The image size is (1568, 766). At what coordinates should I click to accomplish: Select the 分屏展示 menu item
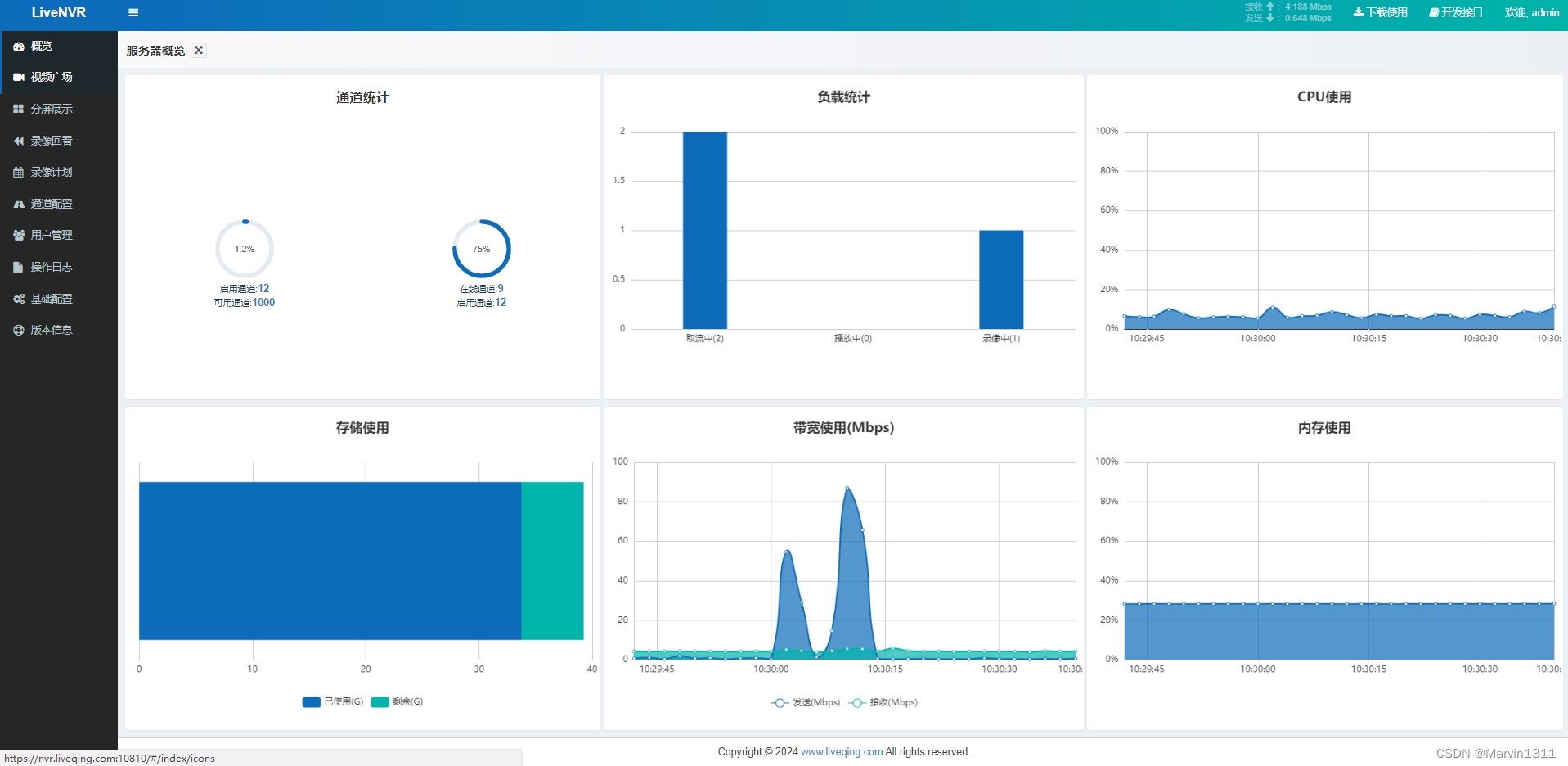[x=59, y=109]
